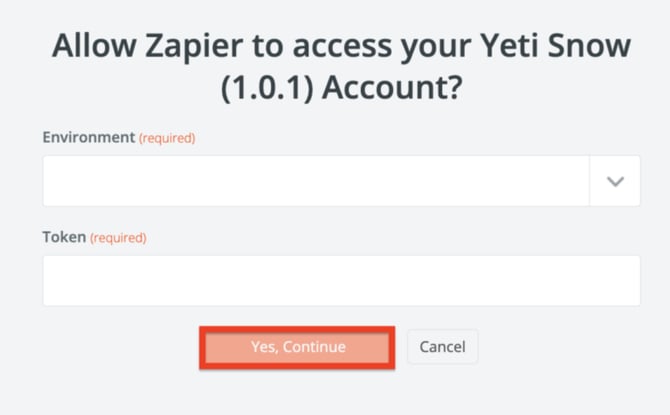Click the orange Yes, Continue button
This screenshot has height=415, width=670.
pyautogui.click(x=297, y=347)
